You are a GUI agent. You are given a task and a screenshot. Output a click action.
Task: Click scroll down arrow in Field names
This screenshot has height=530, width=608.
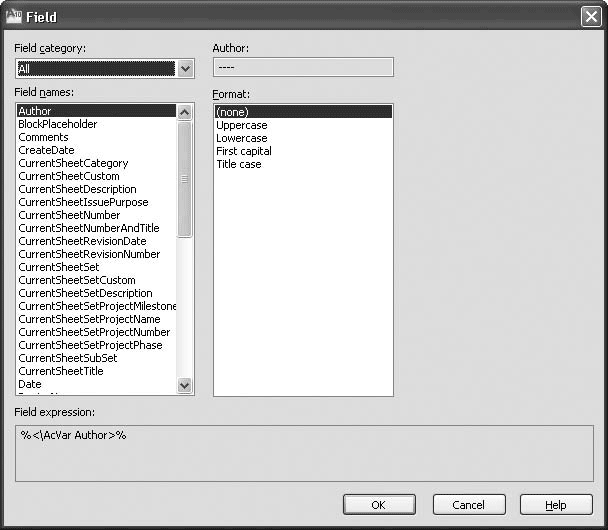click(185, 385)
